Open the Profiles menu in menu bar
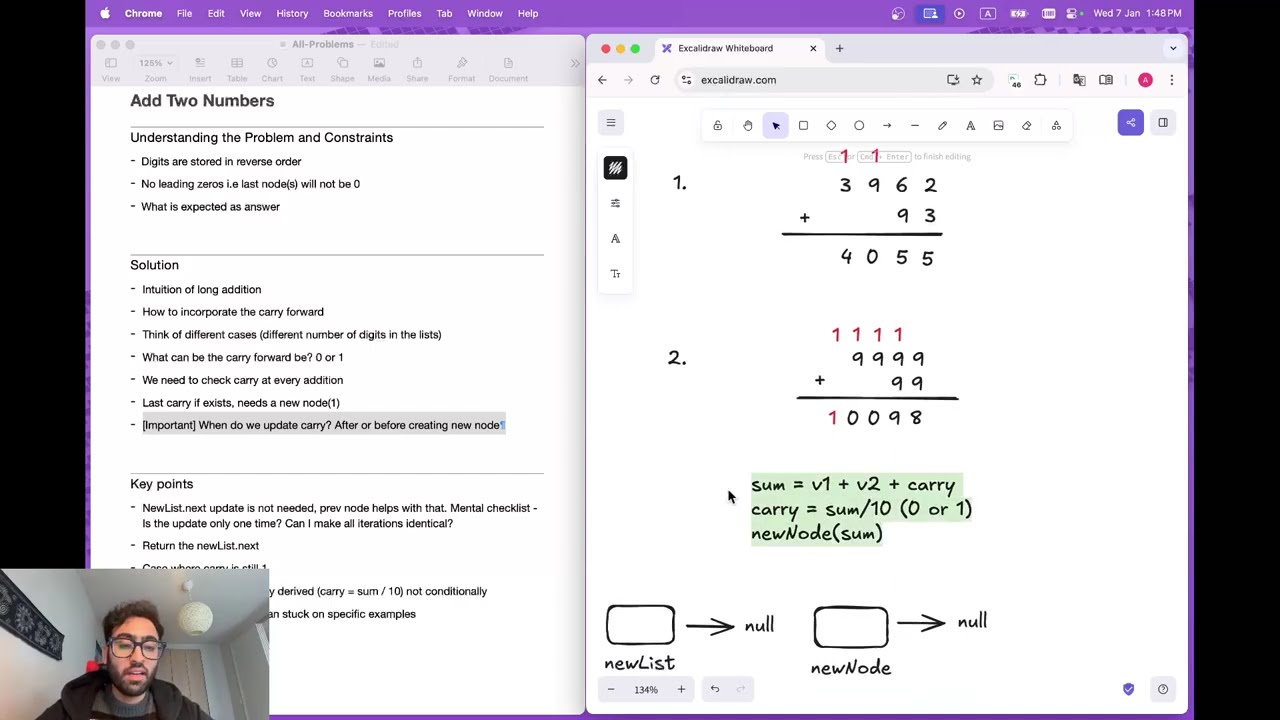Image resolution: width=1280 pixels, height=720 pixels. [x=404, y=13]
